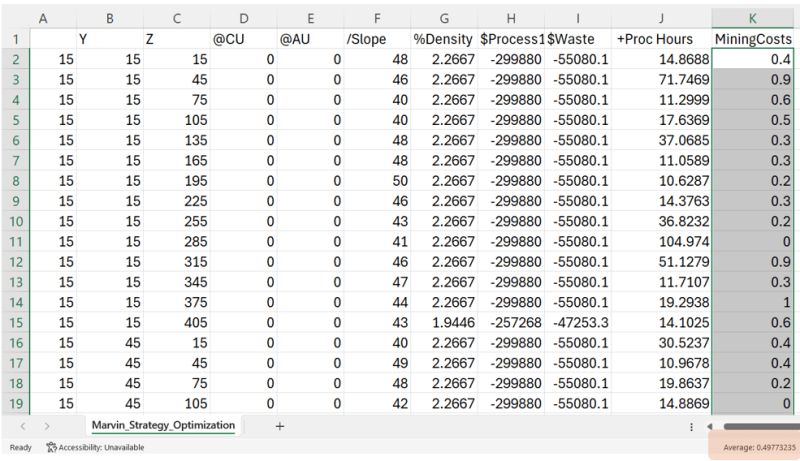Open Accessibility: Unavailable status
The width and height of the screenshot is (800, 461).
95,448
